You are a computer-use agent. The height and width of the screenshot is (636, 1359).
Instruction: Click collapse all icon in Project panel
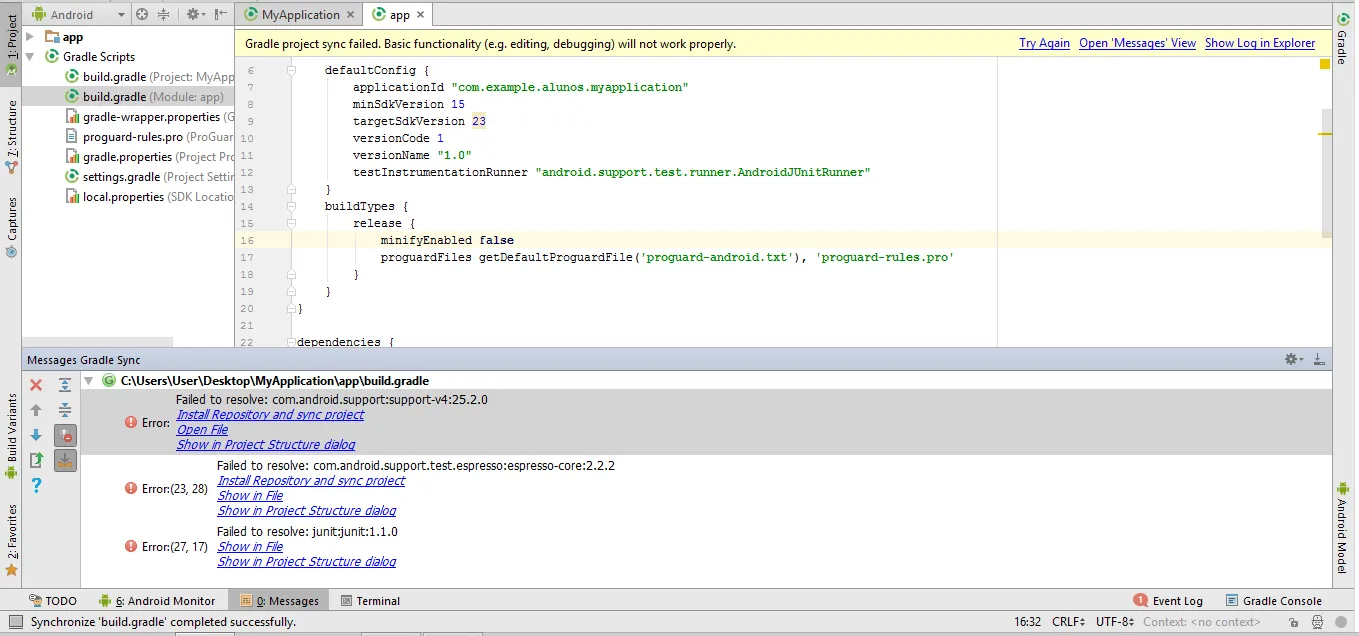point(163,15)
